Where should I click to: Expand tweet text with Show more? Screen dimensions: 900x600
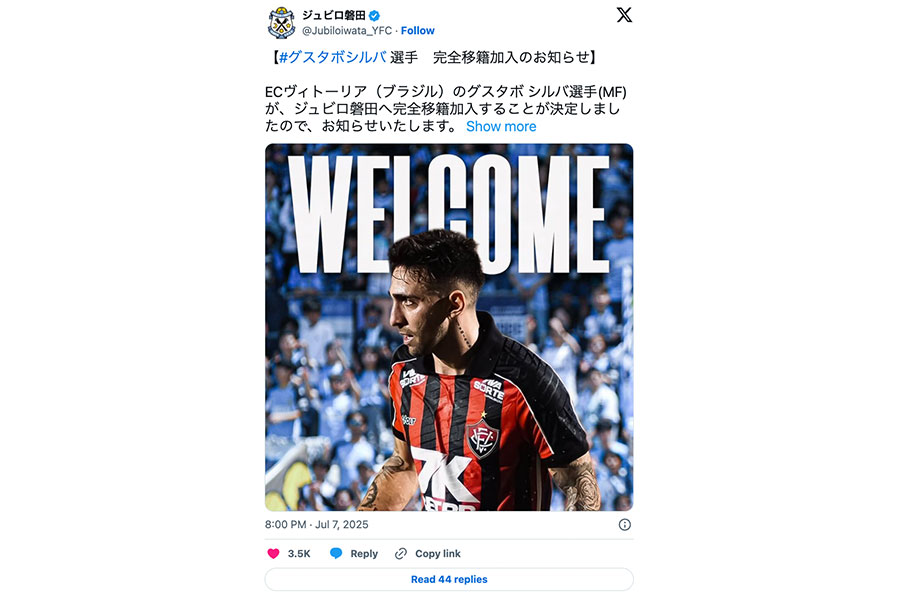[x=501, y=126]
